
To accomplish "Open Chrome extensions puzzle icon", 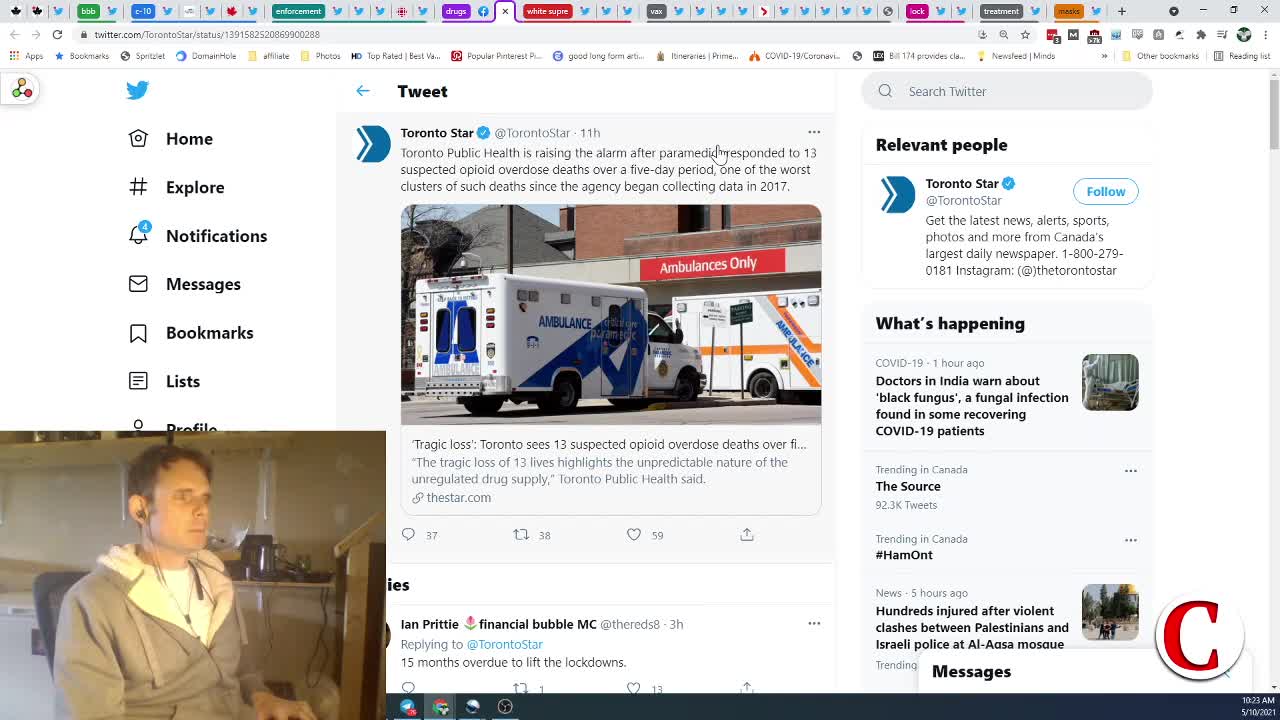I will (1201, 34).
